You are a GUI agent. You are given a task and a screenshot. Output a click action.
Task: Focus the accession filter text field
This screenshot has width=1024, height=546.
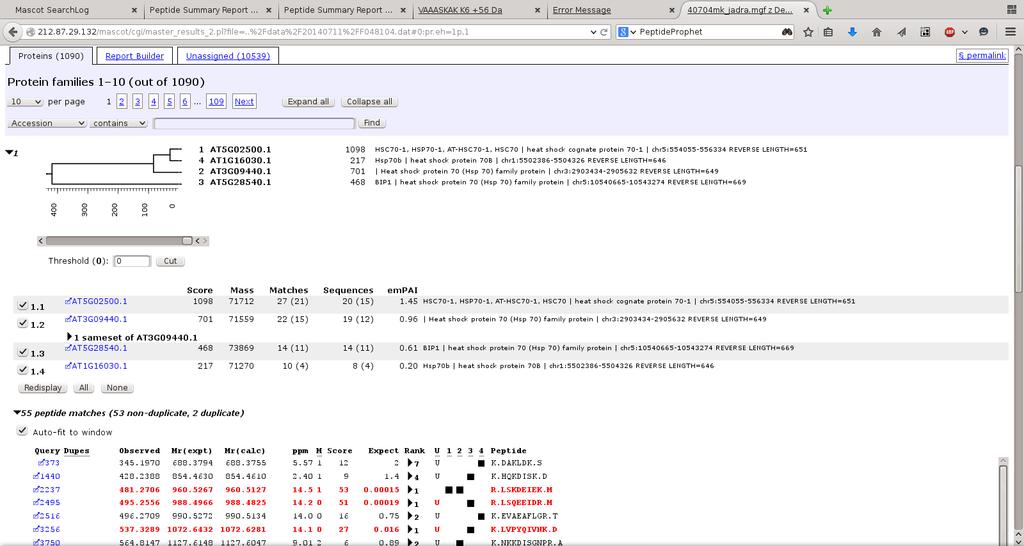[x=254, y=123]
